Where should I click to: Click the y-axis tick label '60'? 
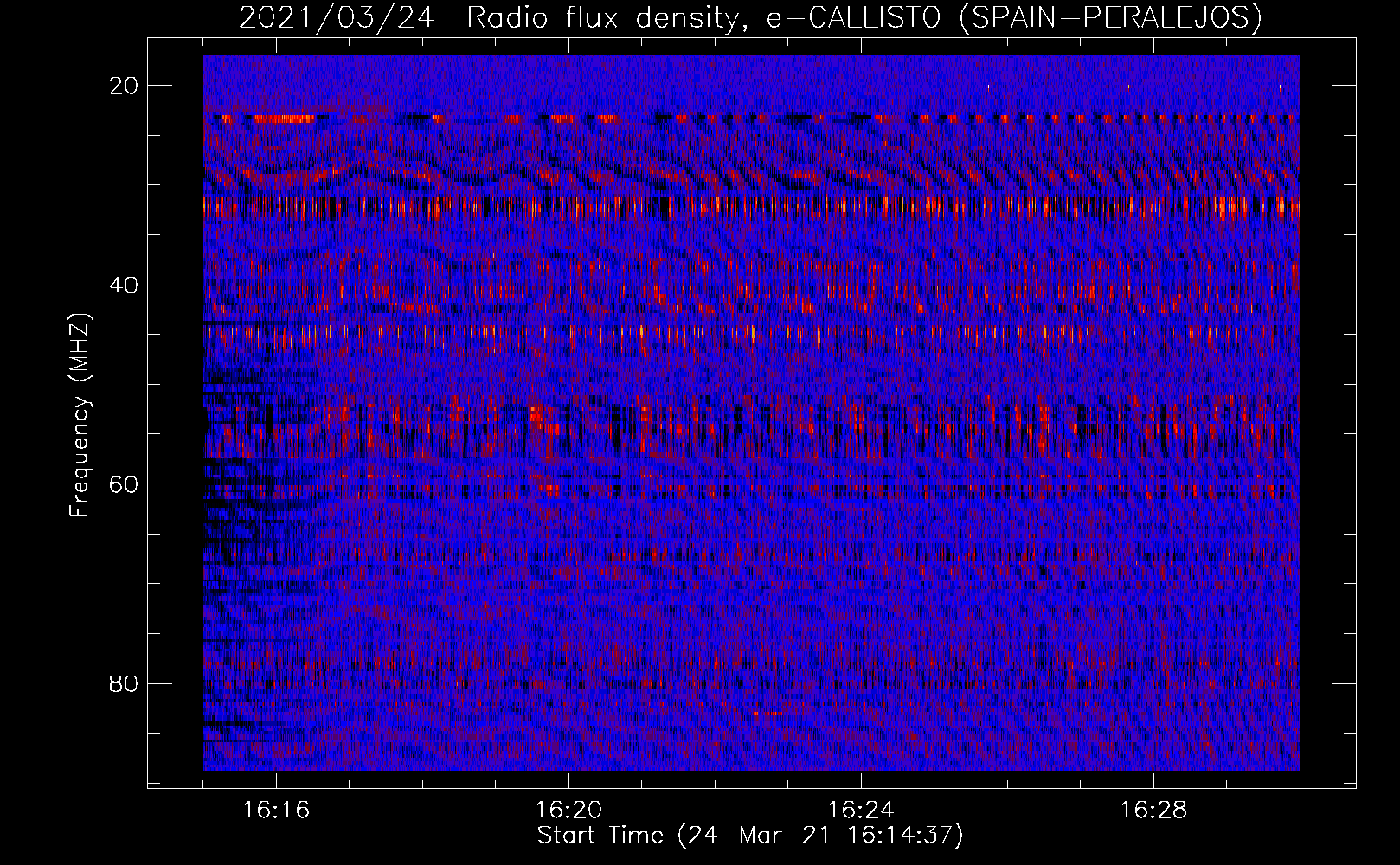[124, 484]
